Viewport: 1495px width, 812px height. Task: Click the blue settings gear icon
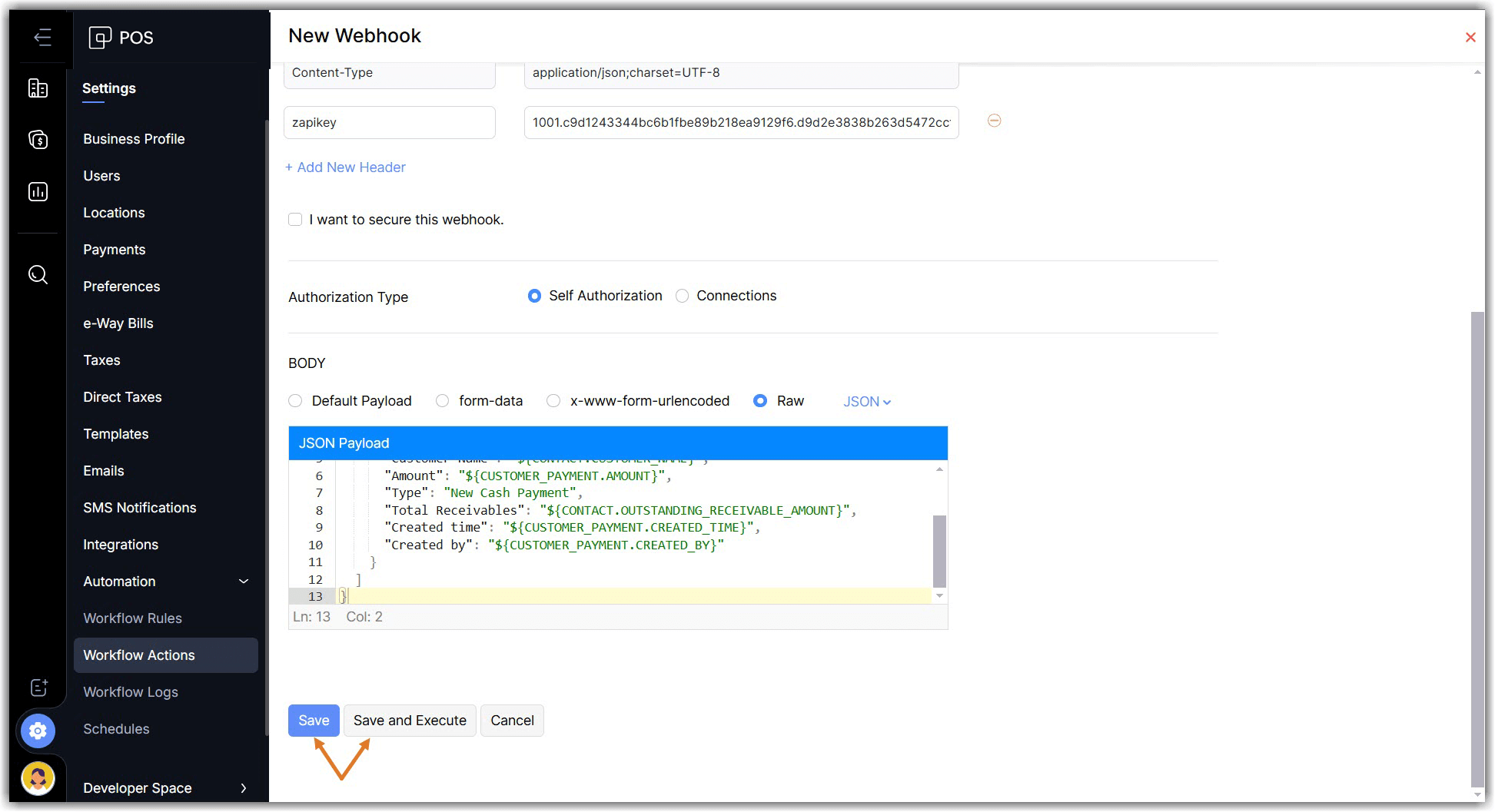point(38,731)
